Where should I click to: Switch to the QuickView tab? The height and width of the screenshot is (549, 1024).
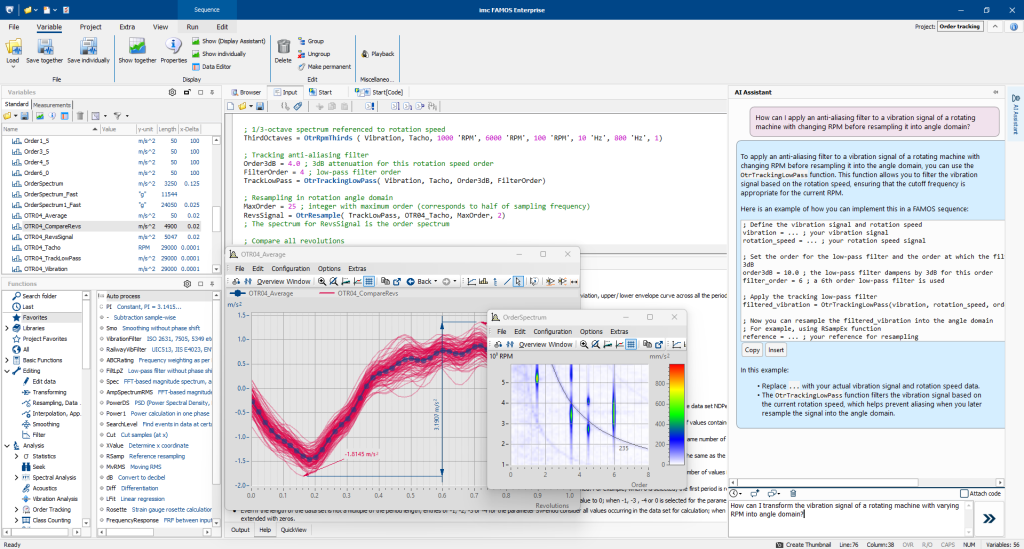[293, 530]
